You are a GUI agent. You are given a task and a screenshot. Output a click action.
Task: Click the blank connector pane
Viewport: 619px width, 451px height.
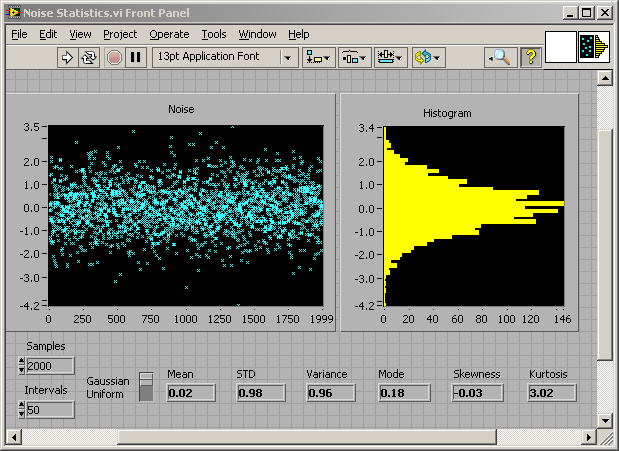(x=561, y=47)
